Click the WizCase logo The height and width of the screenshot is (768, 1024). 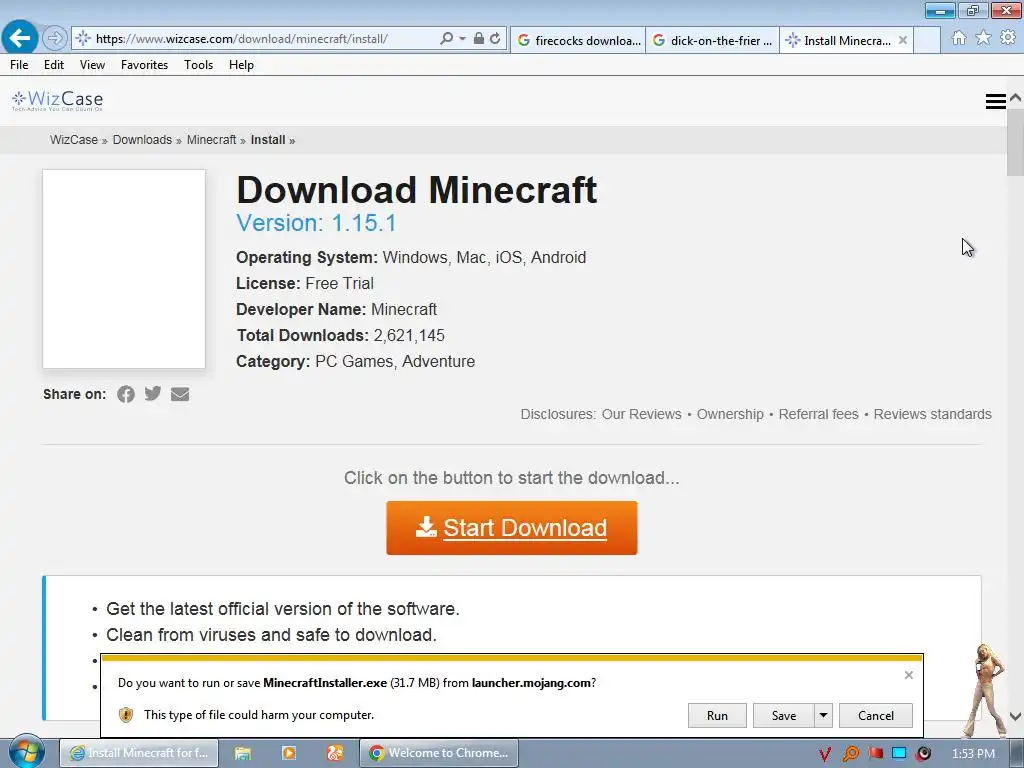(x=57, y=100)
